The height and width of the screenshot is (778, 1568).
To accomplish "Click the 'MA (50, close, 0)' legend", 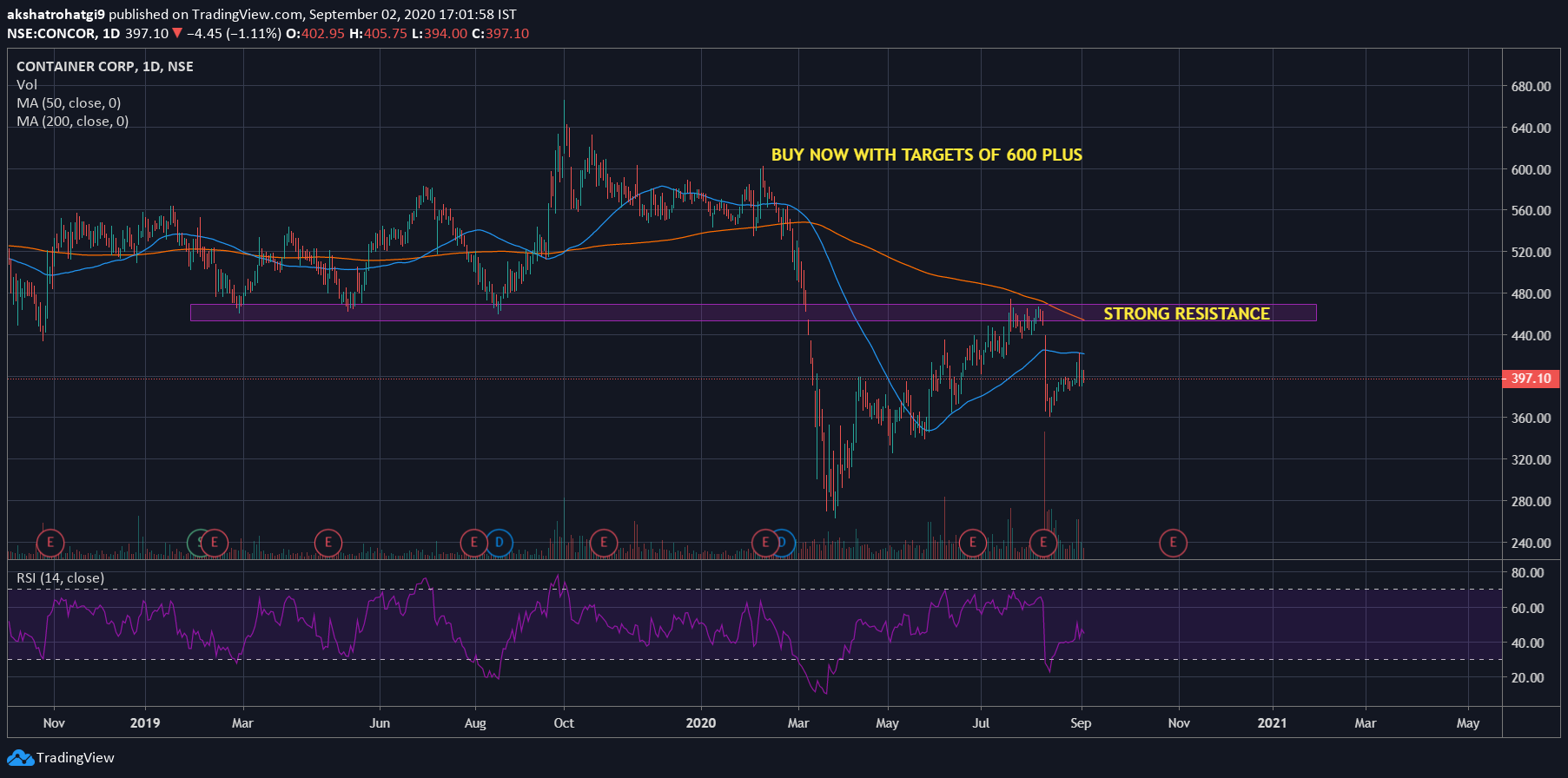I will pyautogui.click(x=69, y=103).
